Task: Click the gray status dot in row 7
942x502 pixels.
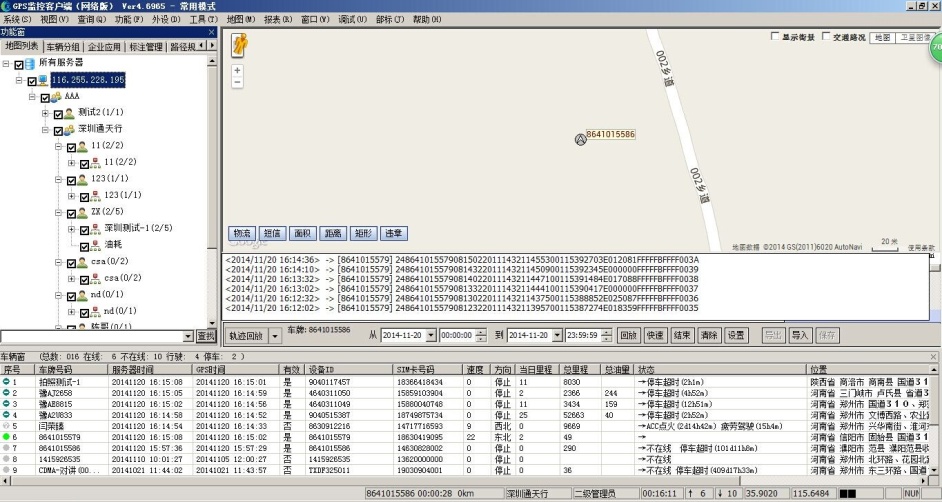Action: (x=7, y=448)
